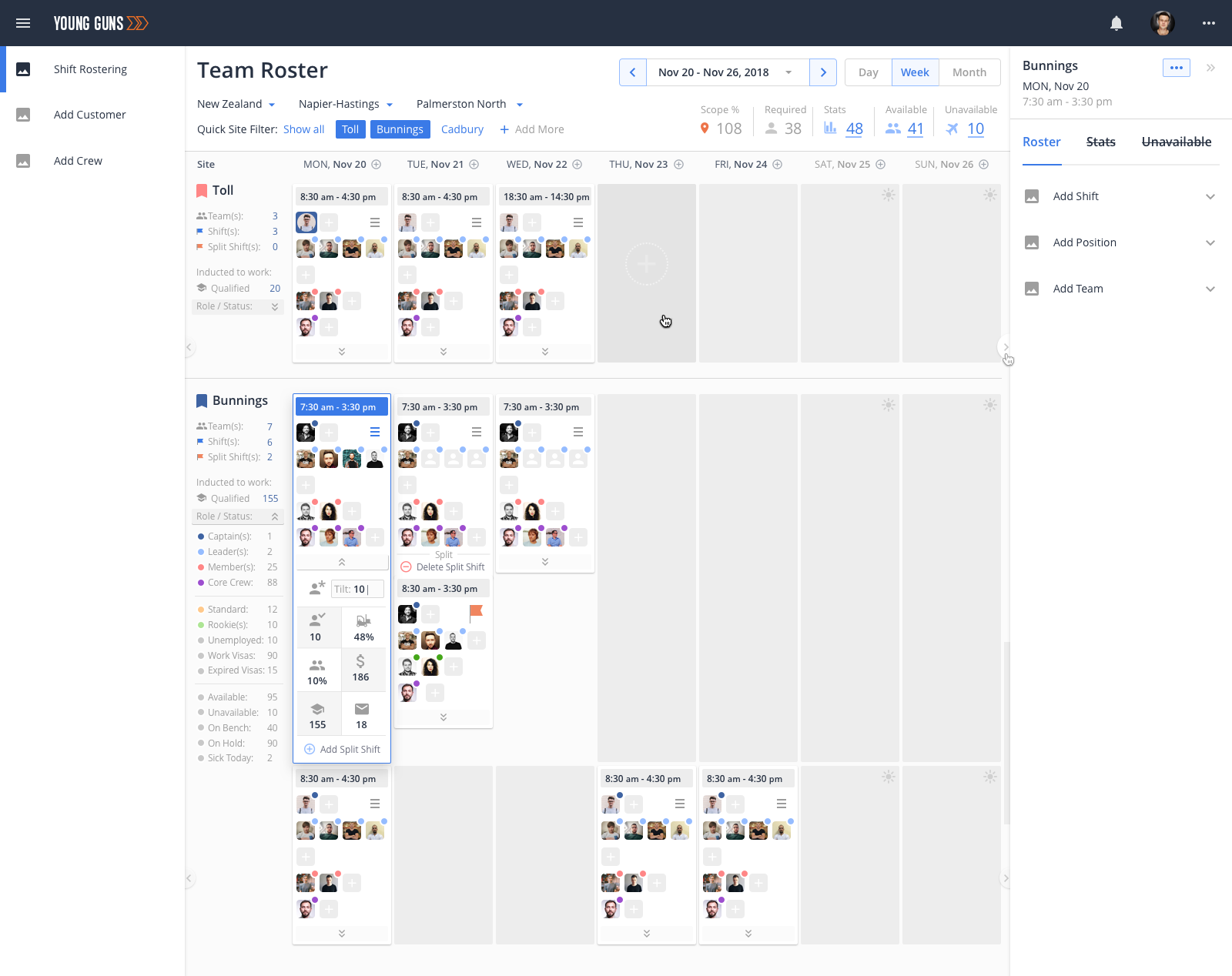Click the Tilt input field
The height and width of the screenshot is (976, 1232).
click(357, 590)
